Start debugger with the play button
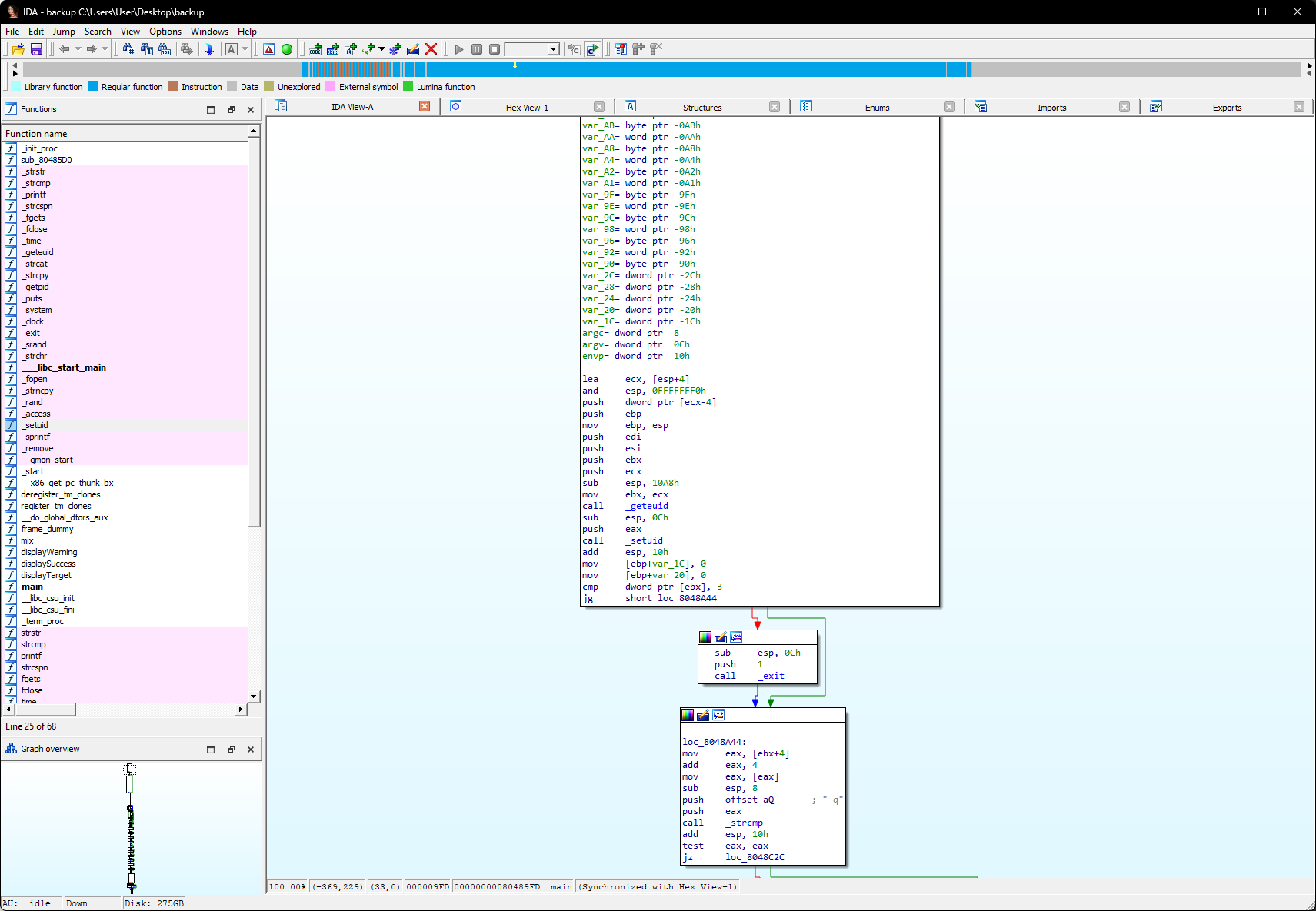The width and height of the screenshot is (1316, 911). click(459, 49)
